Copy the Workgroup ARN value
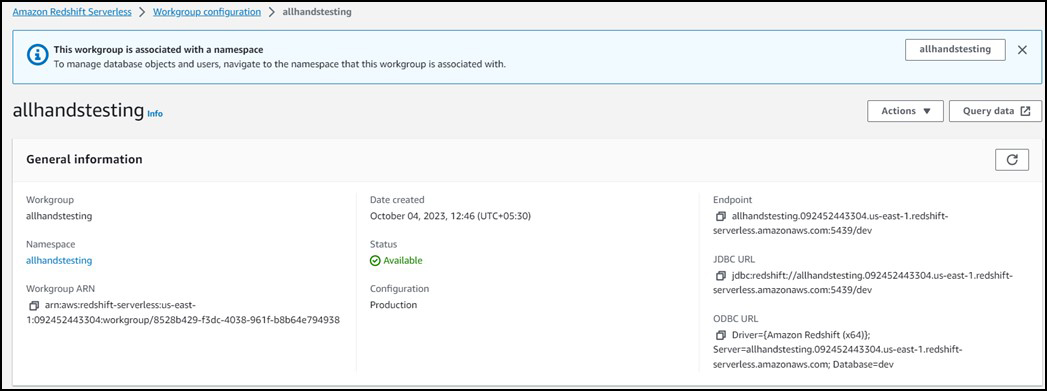The image size is (1047, 391). [x=34, y=306]
